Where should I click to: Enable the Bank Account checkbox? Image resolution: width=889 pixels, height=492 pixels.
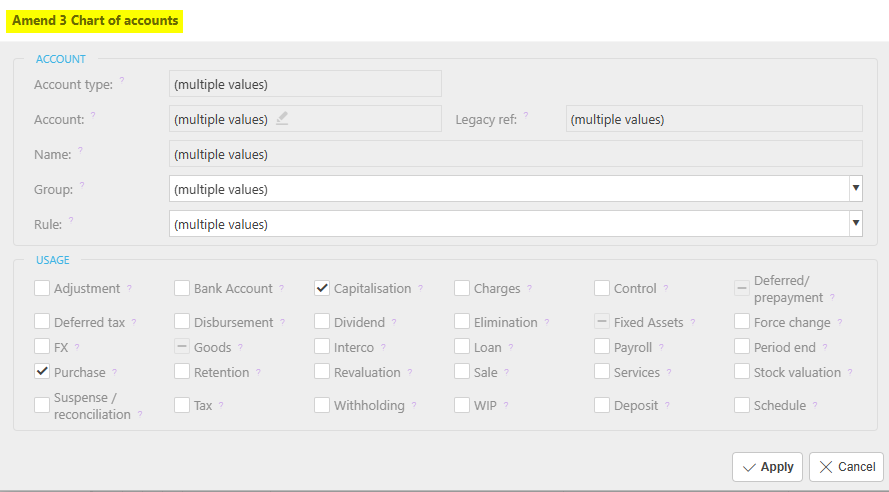click(182, 288)
